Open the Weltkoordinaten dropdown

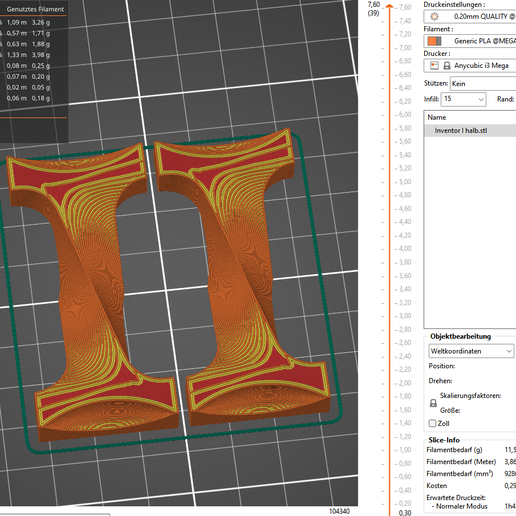[471, 351]
